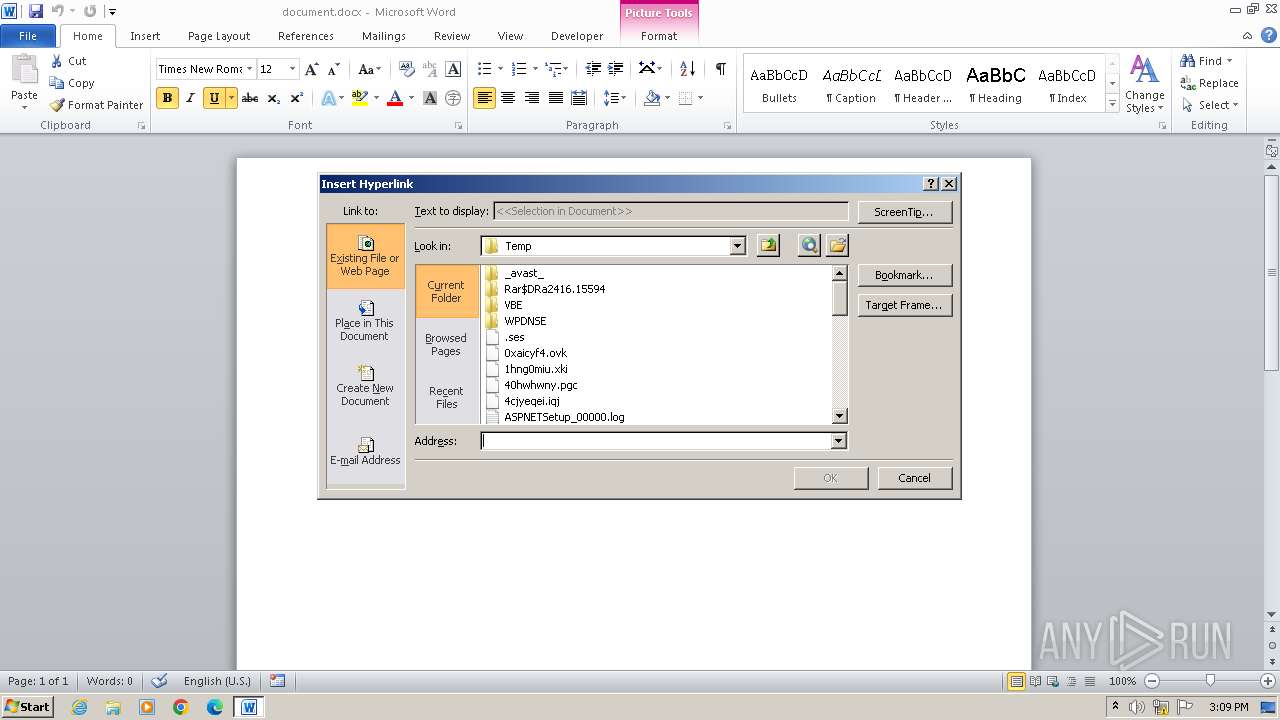Image resolution: width=1280 pixels, height=720 pixels.
Task: Click the Copy icon
Action: coord(57,83)
